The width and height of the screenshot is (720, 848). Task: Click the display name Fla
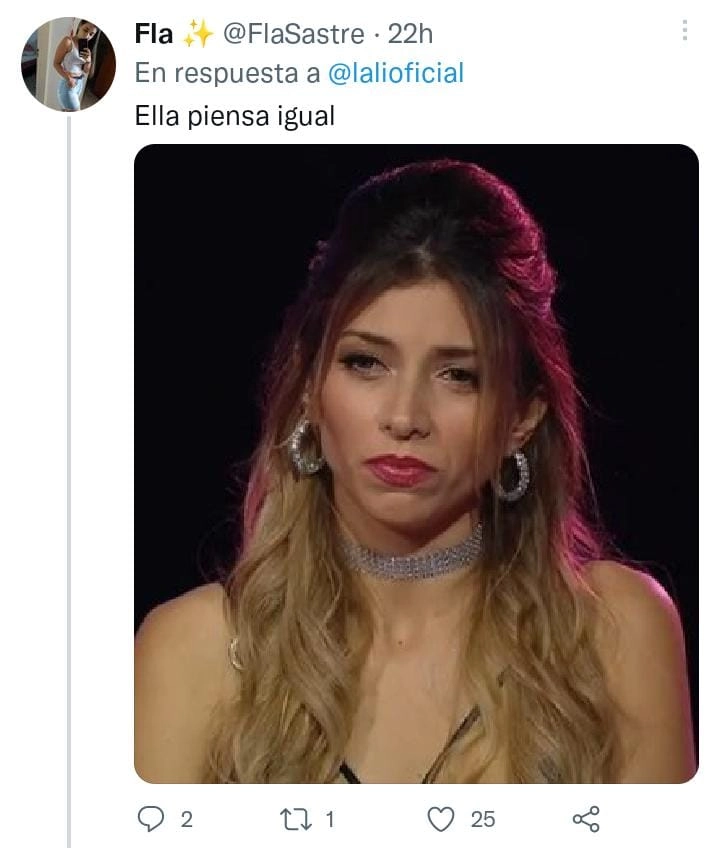point(153,34)
